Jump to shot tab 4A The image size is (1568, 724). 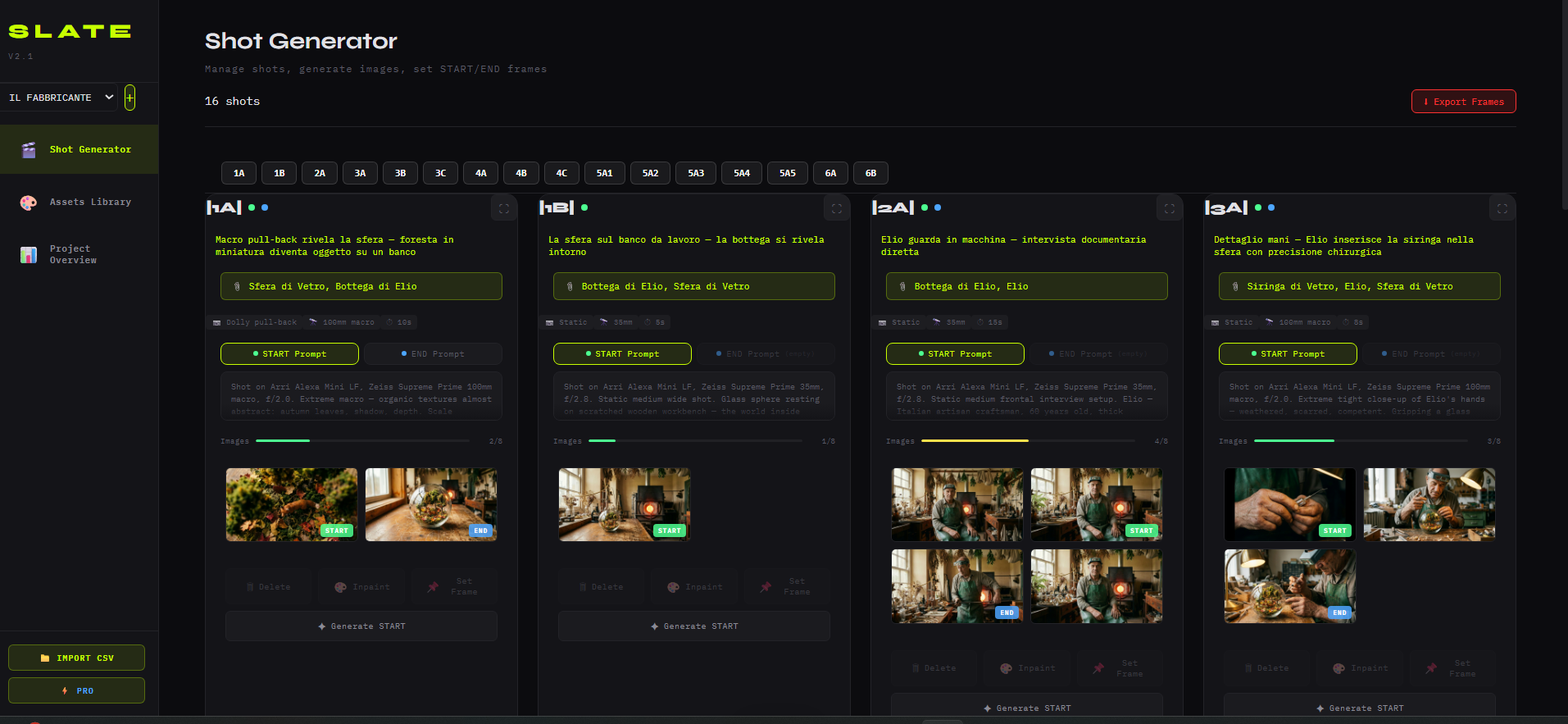(x=481, y=173)
